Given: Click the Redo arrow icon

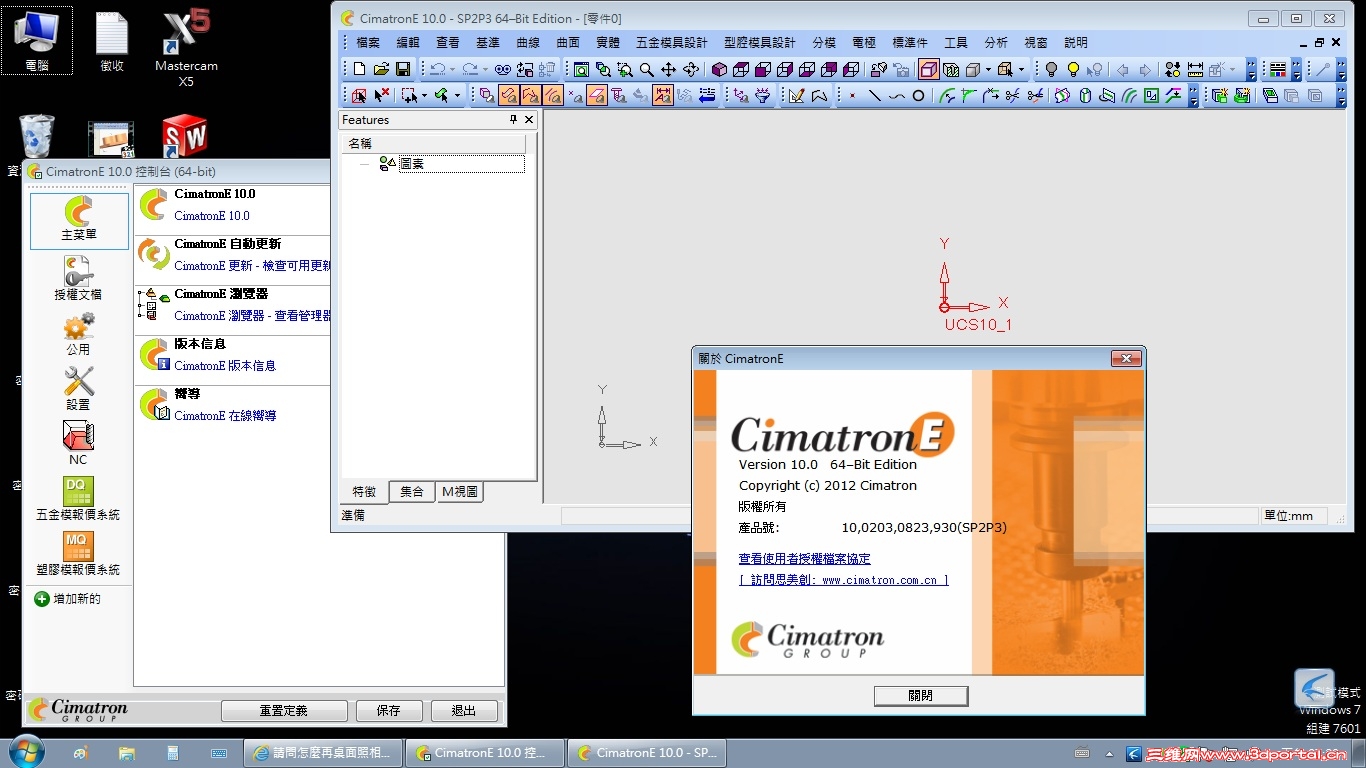Looking at the screenshot, I should click(x=470, y=69).
